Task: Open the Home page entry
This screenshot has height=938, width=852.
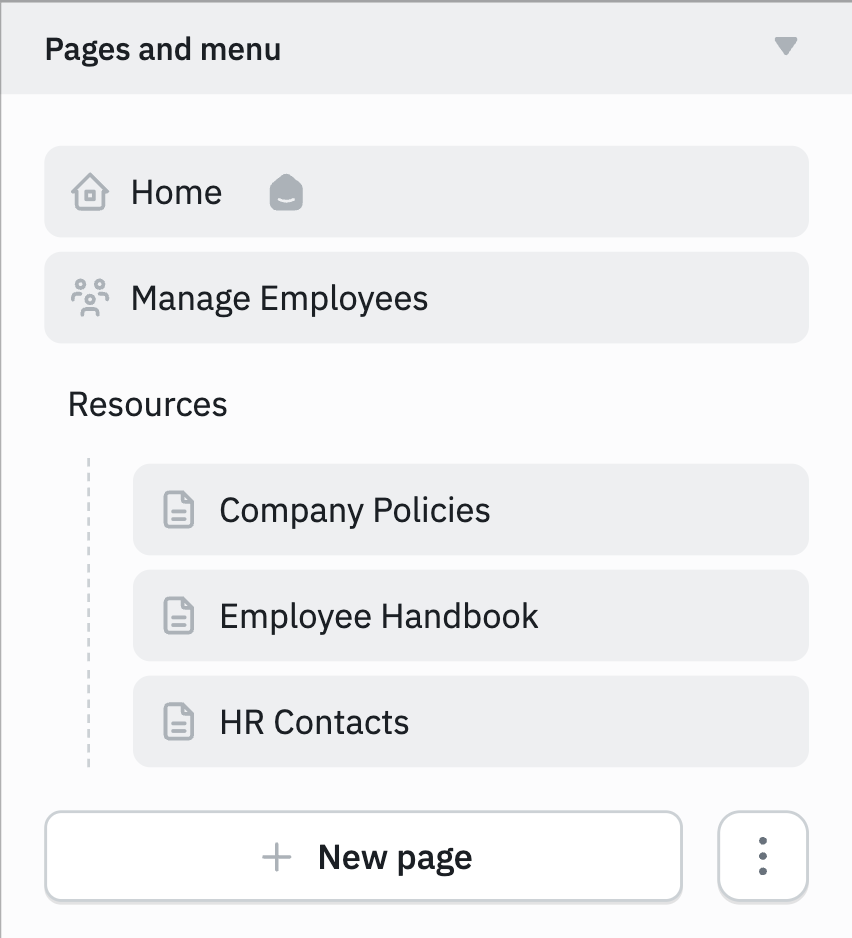Action: 177,192
